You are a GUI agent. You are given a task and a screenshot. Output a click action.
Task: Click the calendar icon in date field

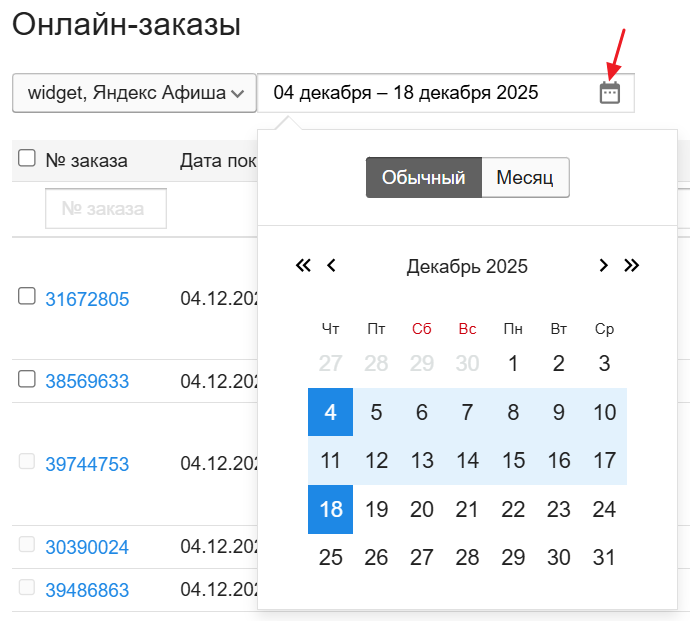[610, 93]
